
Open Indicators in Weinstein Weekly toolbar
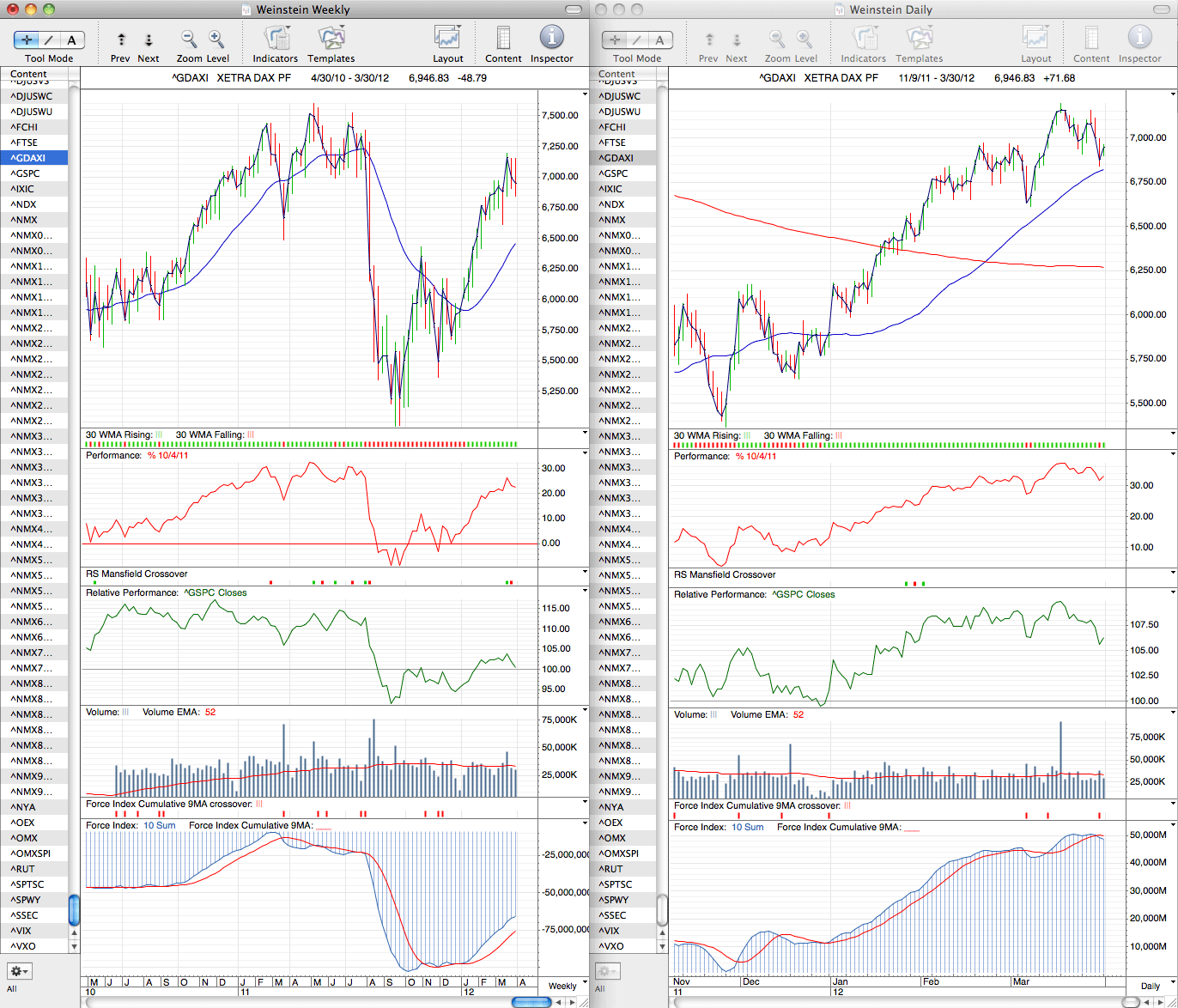276,38
